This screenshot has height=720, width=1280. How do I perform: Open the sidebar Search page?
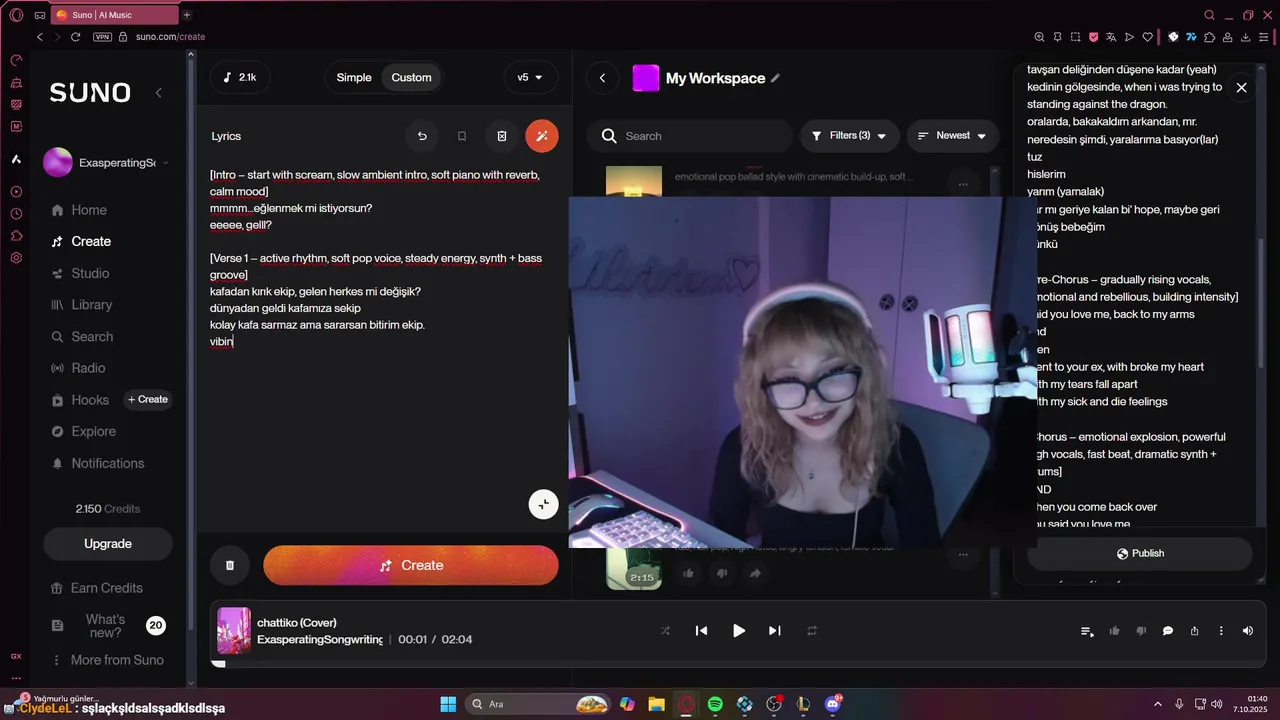pyautogui.click(x=82, y=337)
